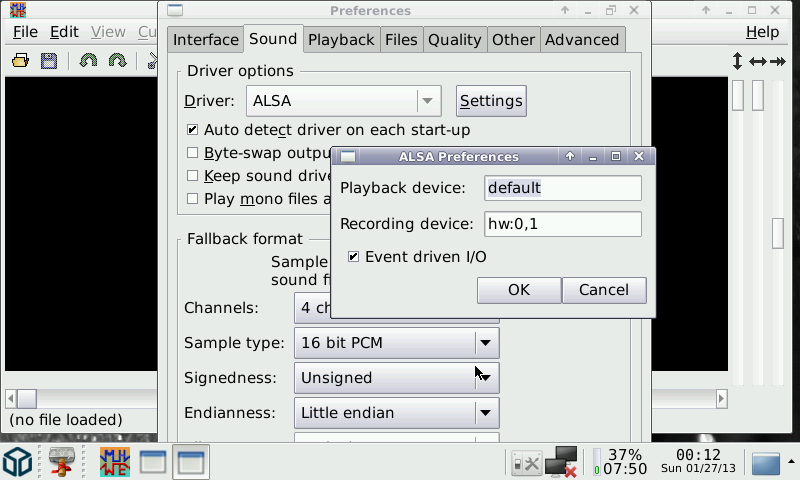Click the open file folder icon
This screenshot has width=800, height=480.
tap(20, 61)
